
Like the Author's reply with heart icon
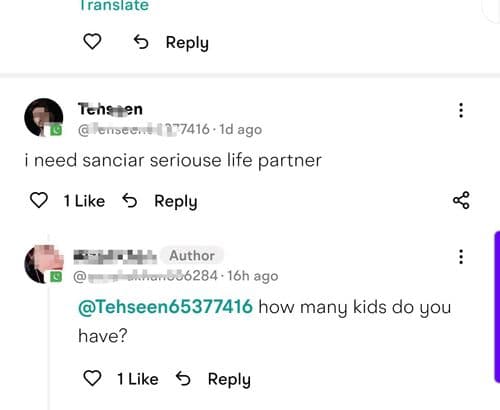92,378
